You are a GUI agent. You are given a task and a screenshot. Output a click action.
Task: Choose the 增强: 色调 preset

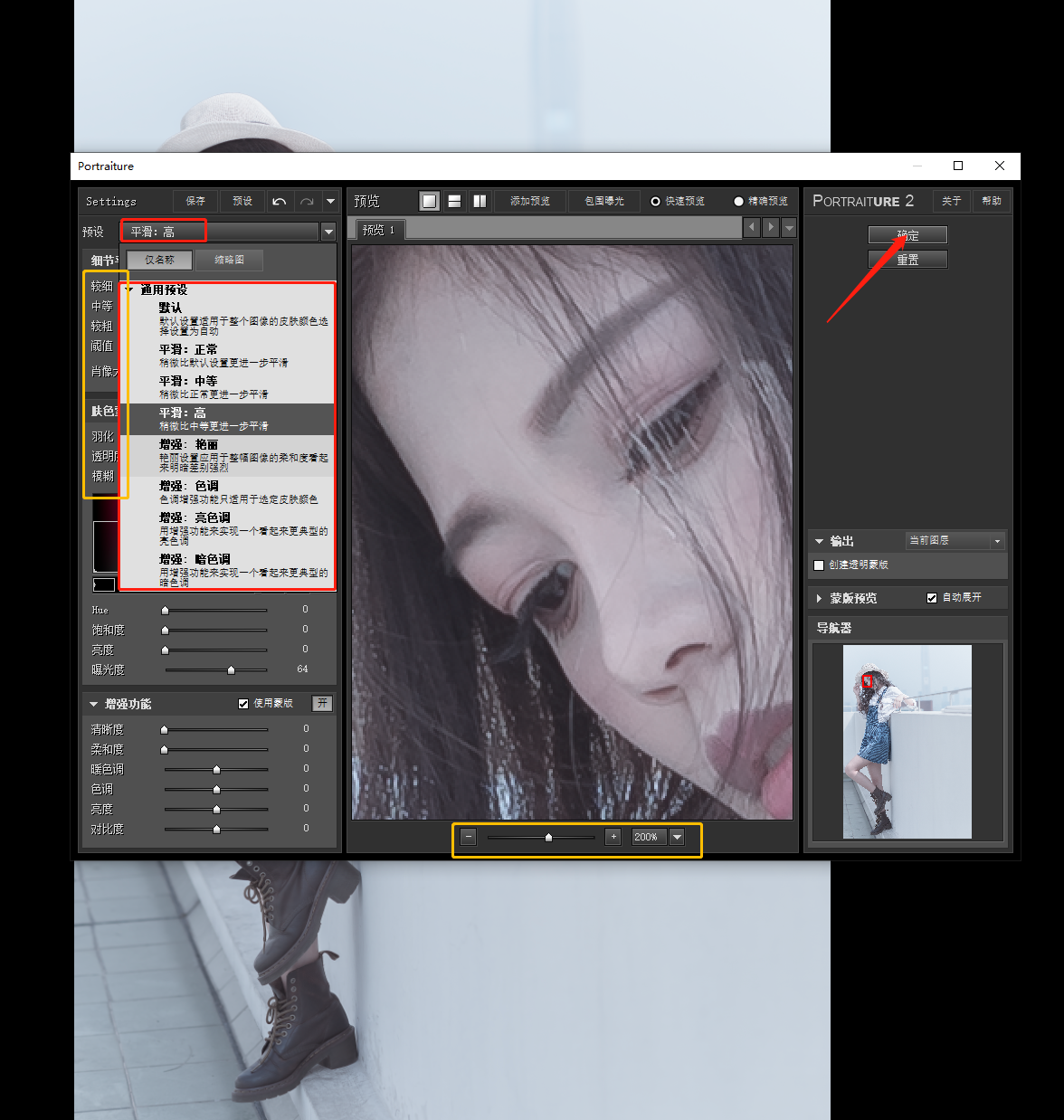(x=188, y=487)
